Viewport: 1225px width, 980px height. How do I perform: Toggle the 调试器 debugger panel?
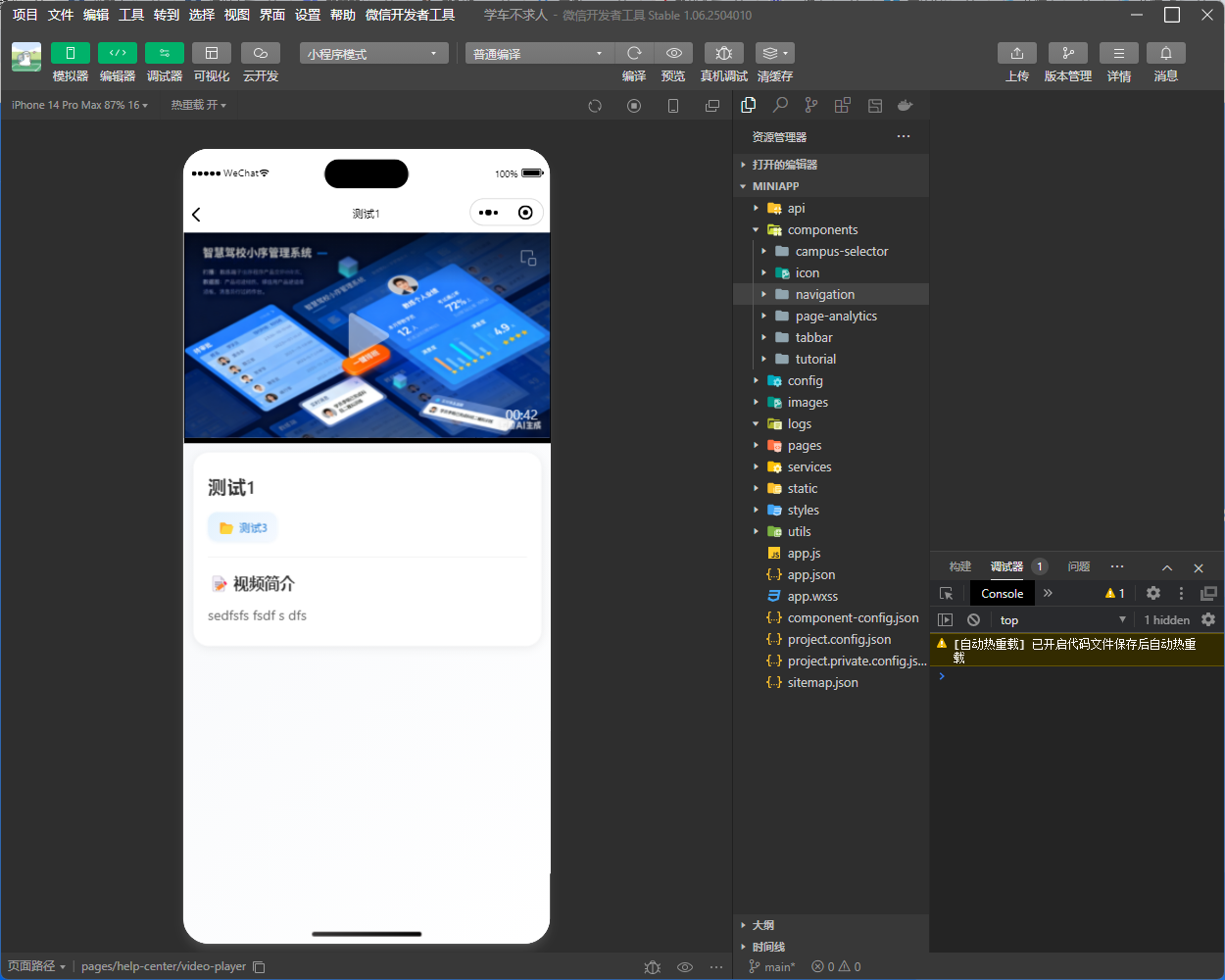(165, 53)
